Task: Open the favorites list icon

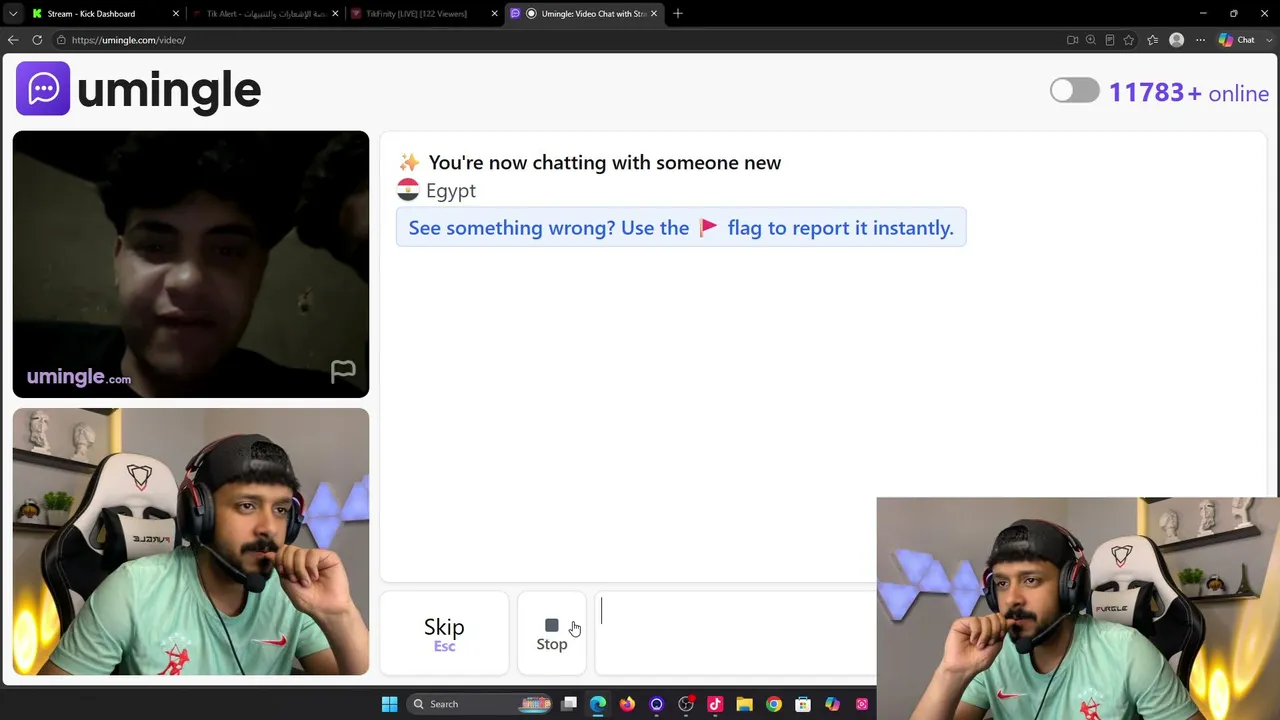Action: coord(1153,40)
